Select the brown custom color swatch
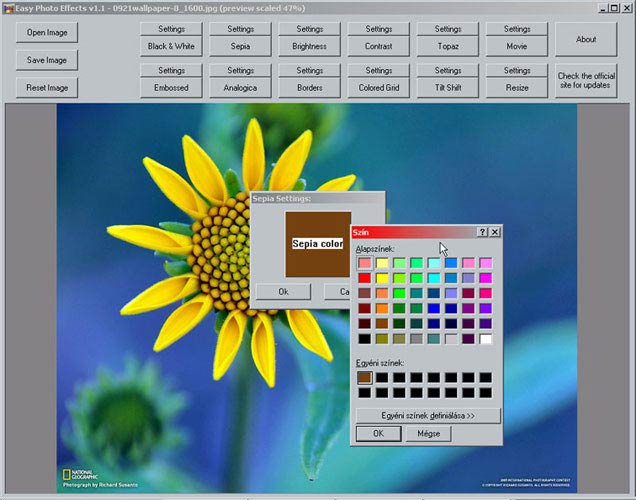This screenshot has width=636, height=500. point(365,378)
